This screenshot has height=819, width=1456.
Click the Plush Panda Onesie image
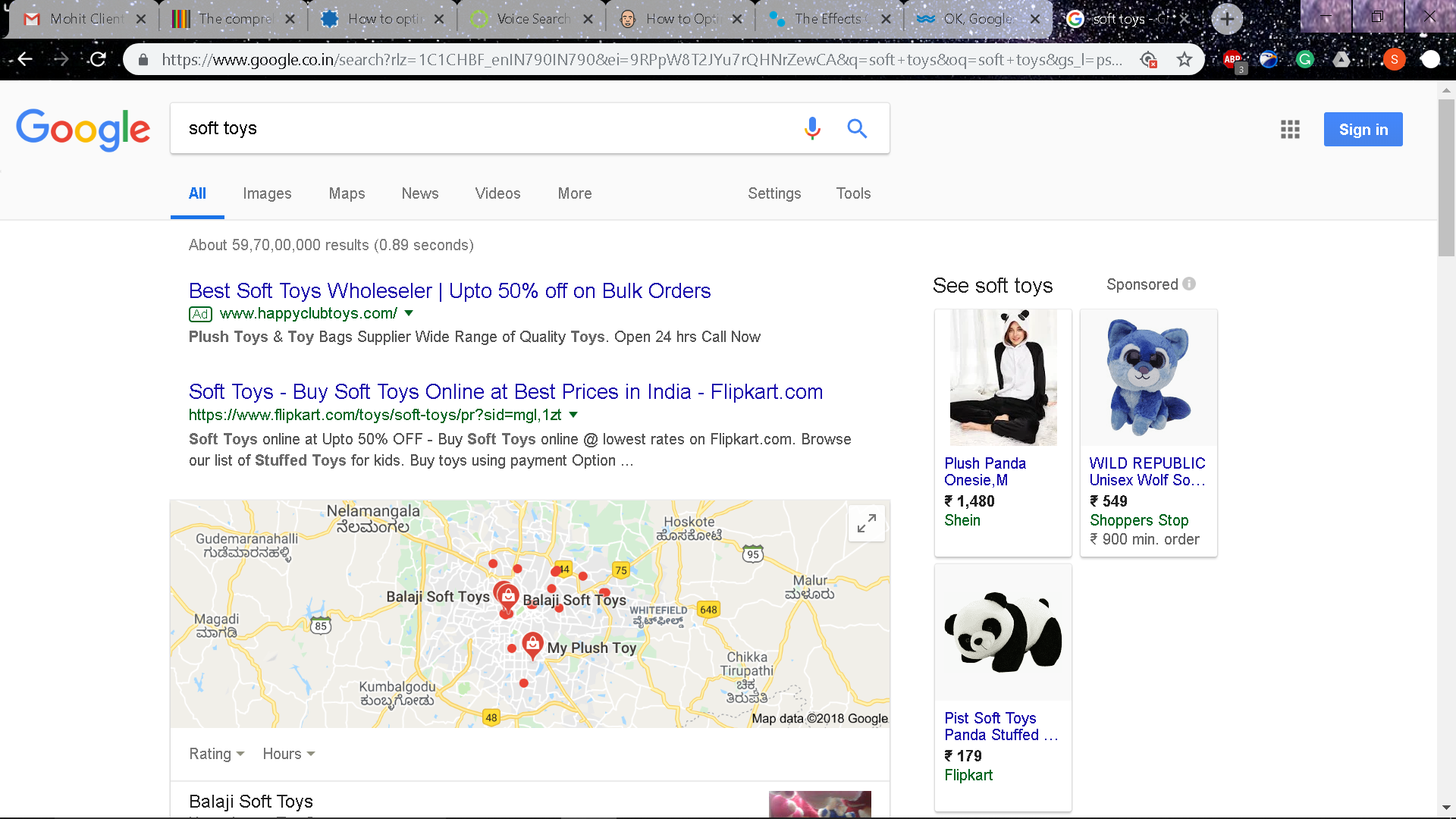tap(1003, 378)
